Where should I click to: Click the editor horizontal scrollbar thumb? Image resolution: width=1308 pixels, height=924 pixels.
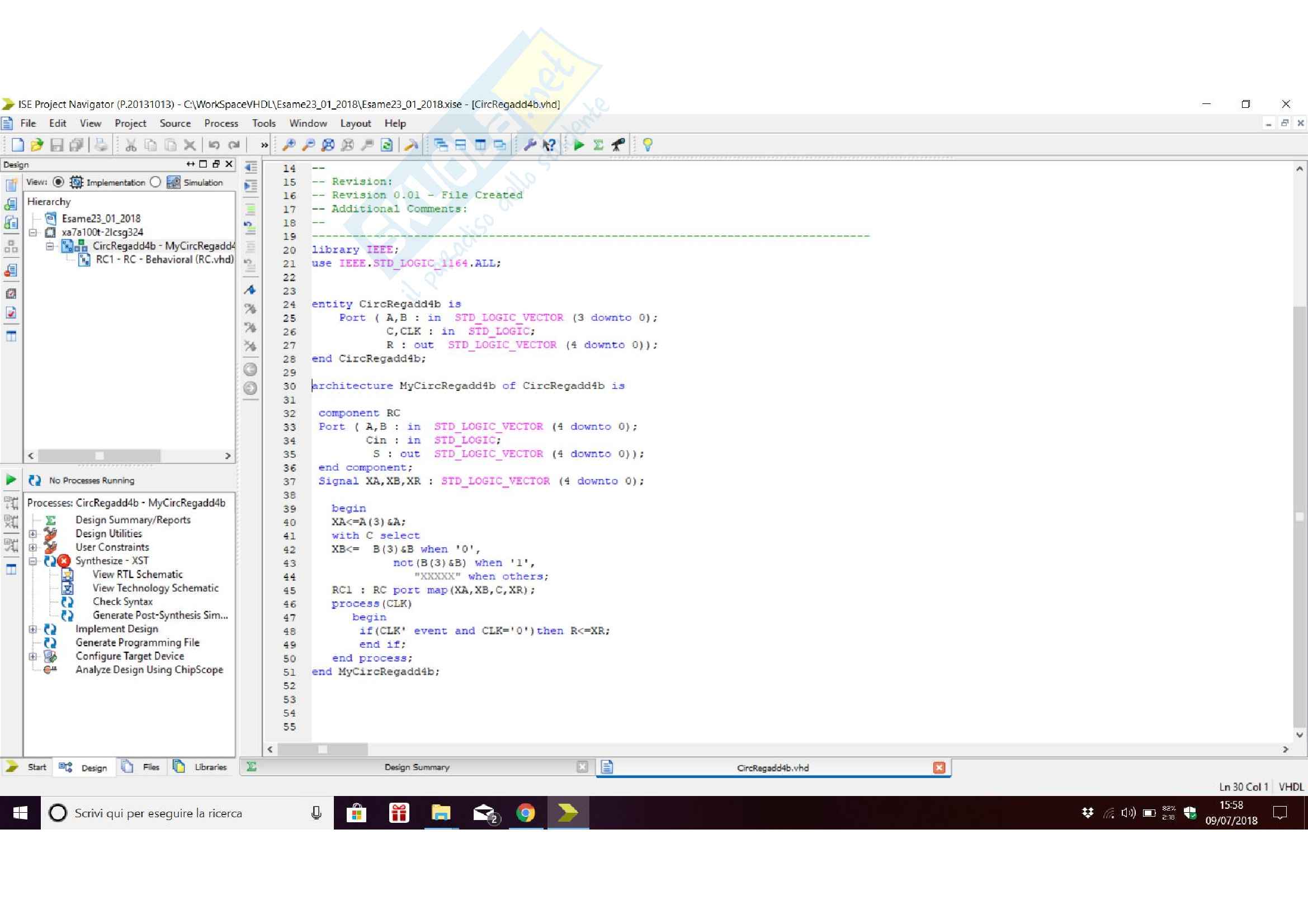coord(323,750)
